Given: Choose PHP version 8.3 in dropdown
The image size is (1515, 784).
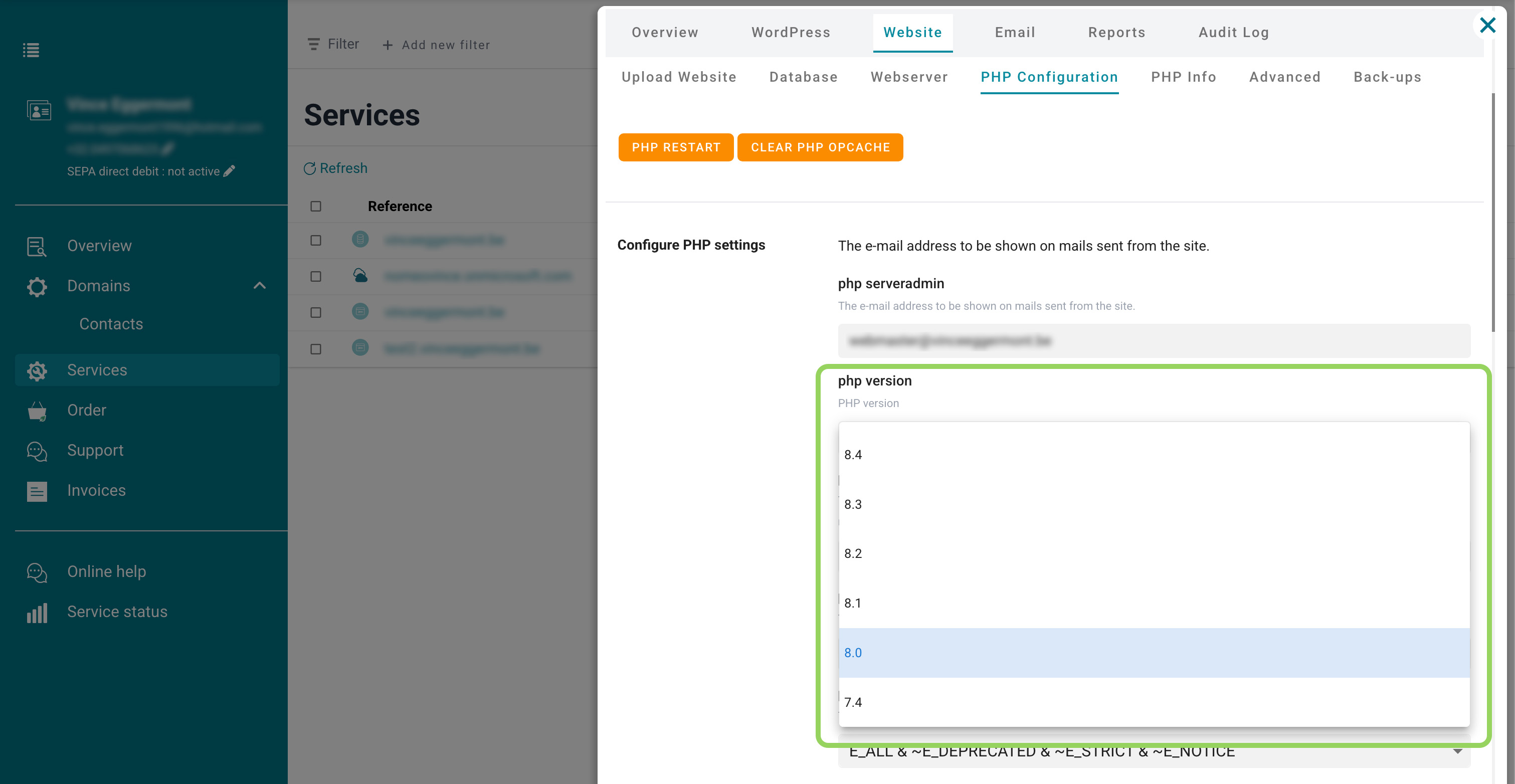Looking at the screenshot, I should [x=1154, y=504].
